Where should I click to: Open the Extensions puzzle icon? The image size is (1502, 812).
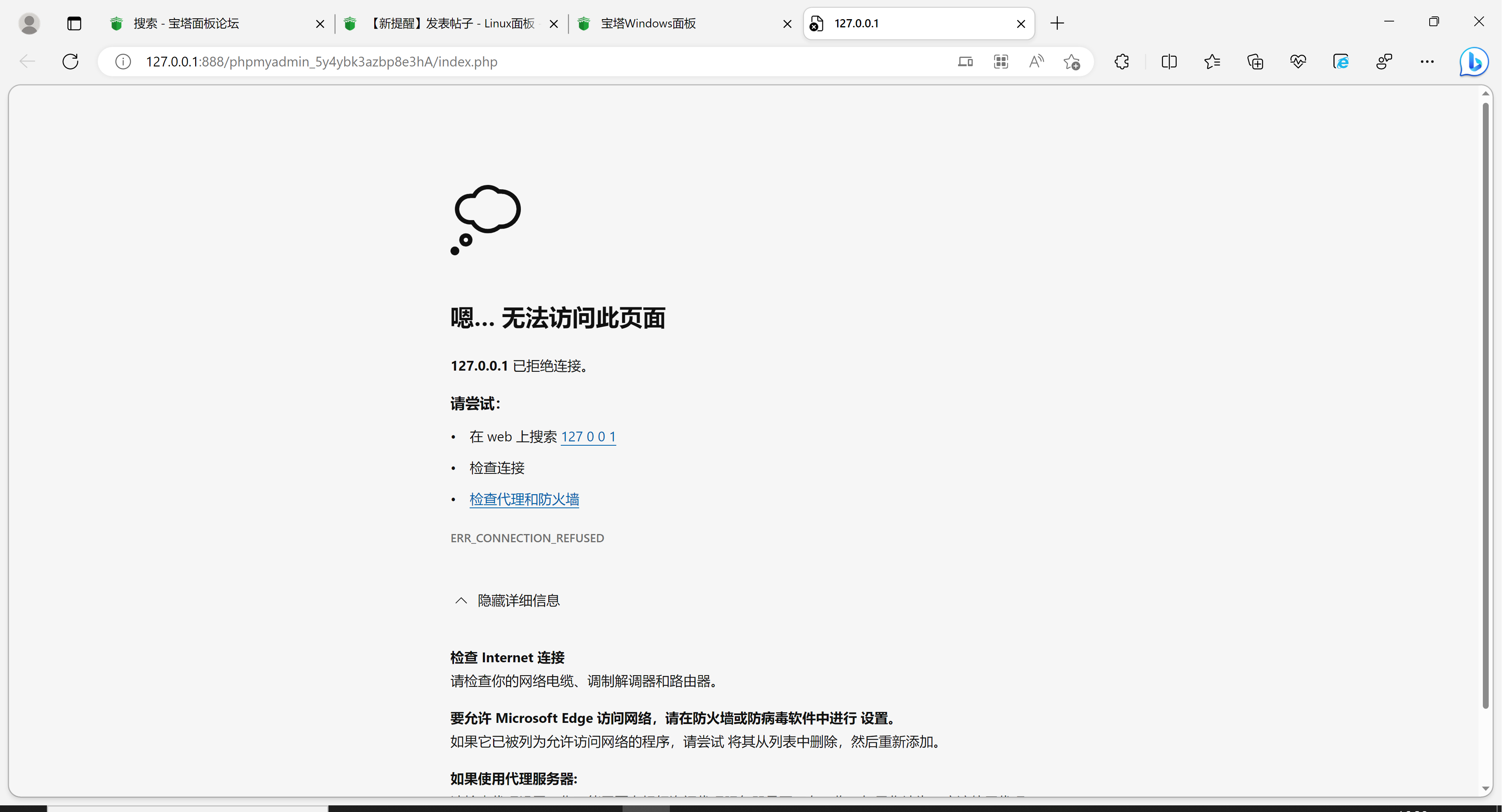tap(1121, 61)
